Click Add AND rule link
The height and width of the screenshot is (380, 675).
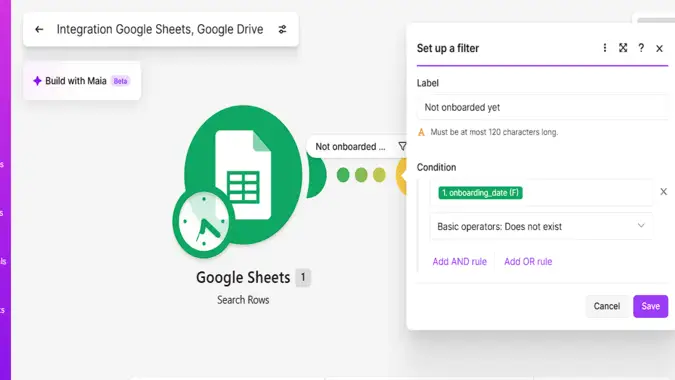pos(459,262)
